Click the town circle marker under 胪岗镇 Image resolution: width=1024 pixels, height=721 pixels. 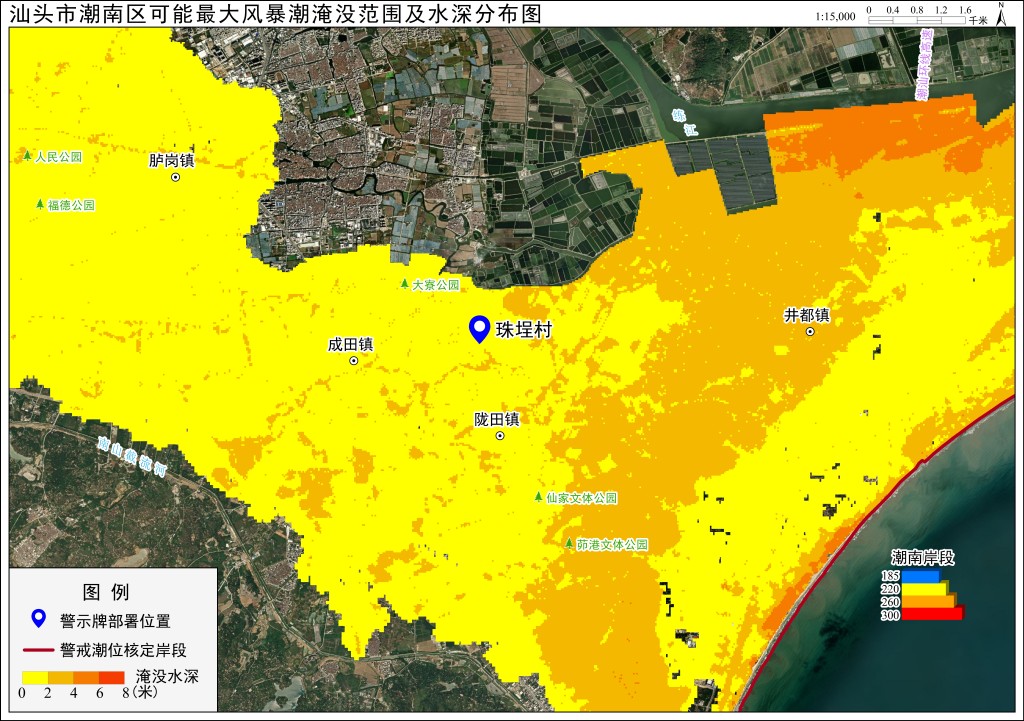175,177
